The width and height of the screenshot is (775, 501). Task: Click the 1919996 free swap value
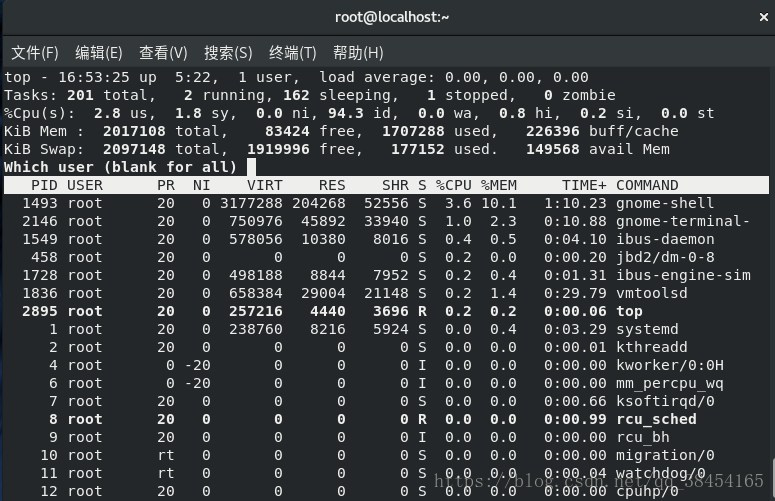(x=278, y=149)
